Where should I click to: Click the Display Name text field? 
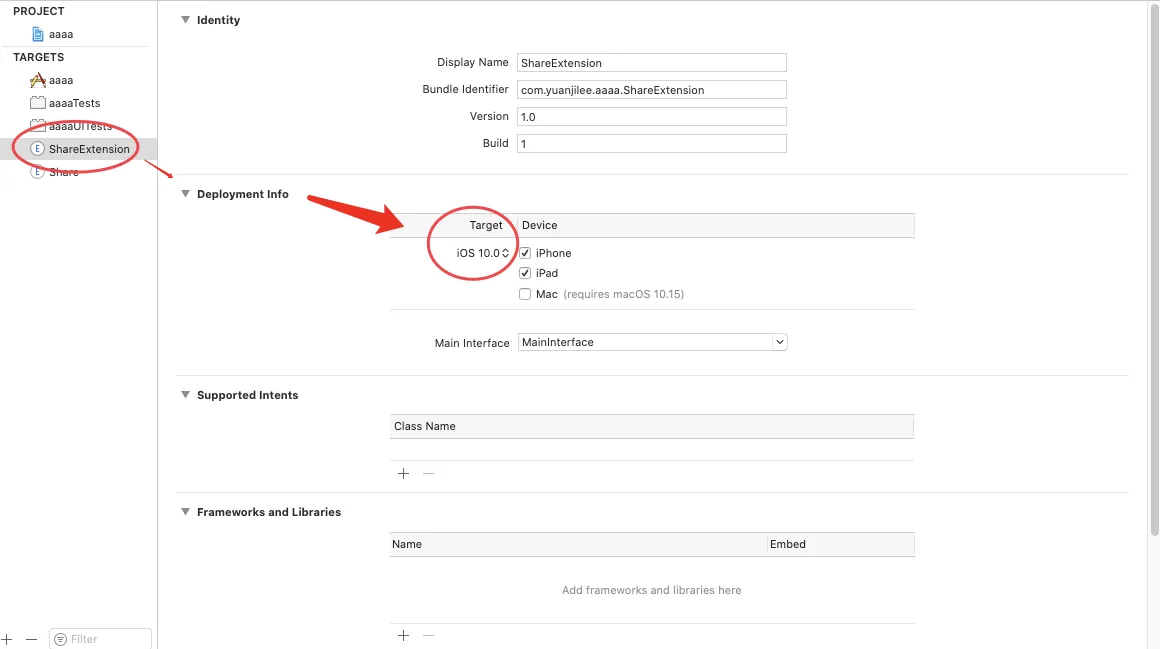[x=651, y=63]
